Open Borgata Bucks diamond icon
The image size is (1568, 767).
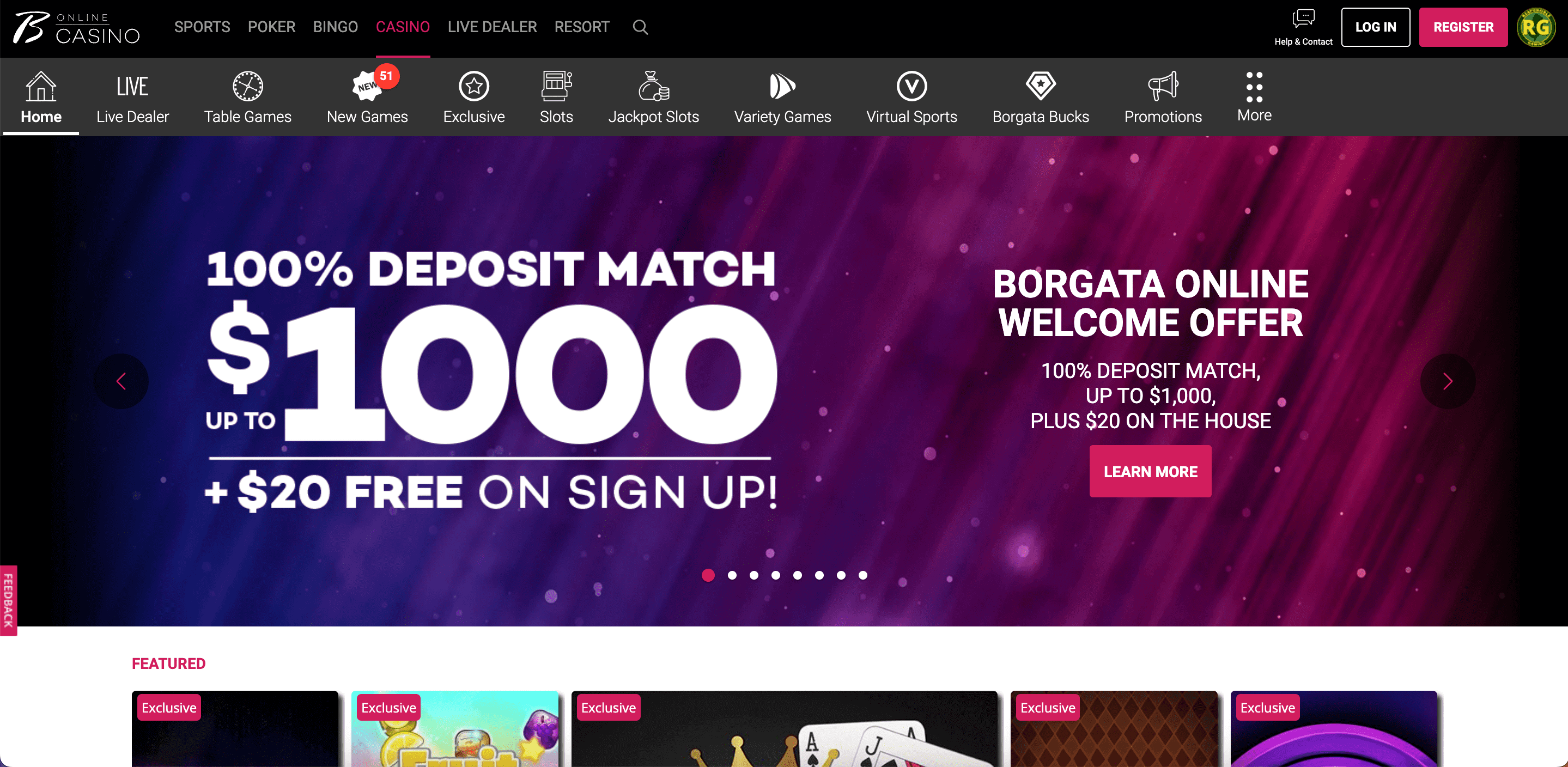(x=1041, y=86)
